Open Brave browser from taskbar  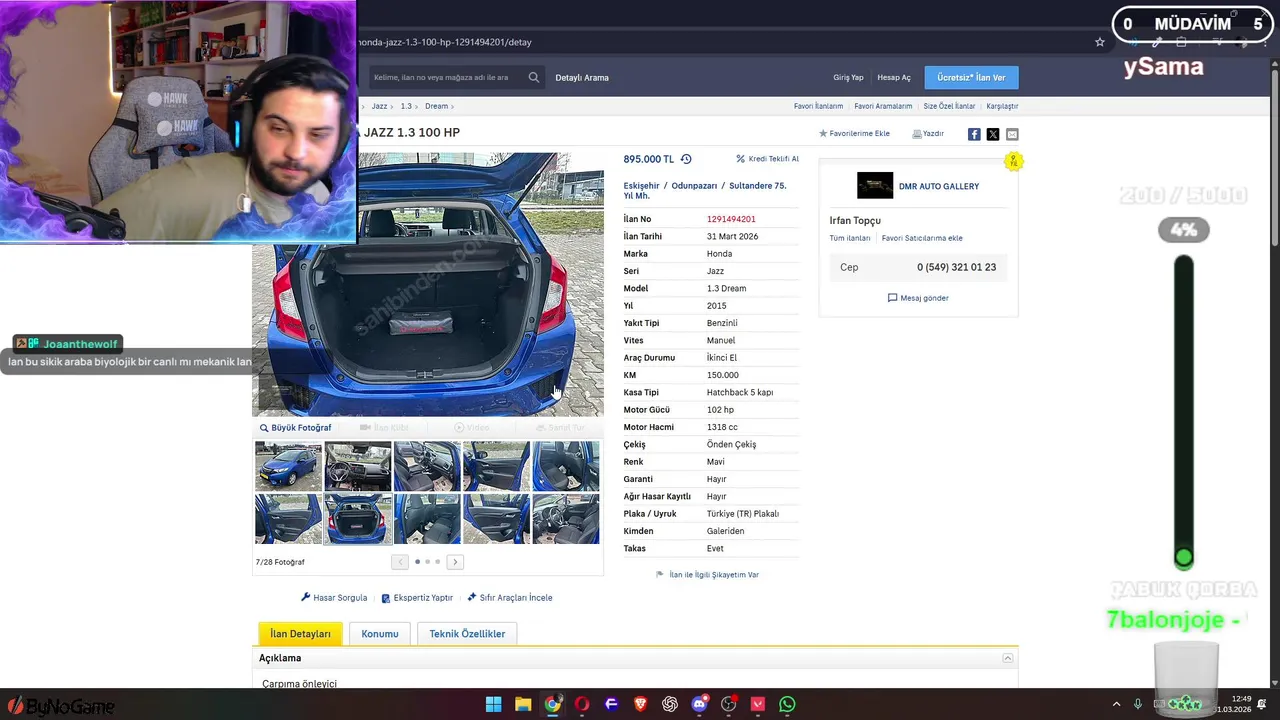coord(641,704)
